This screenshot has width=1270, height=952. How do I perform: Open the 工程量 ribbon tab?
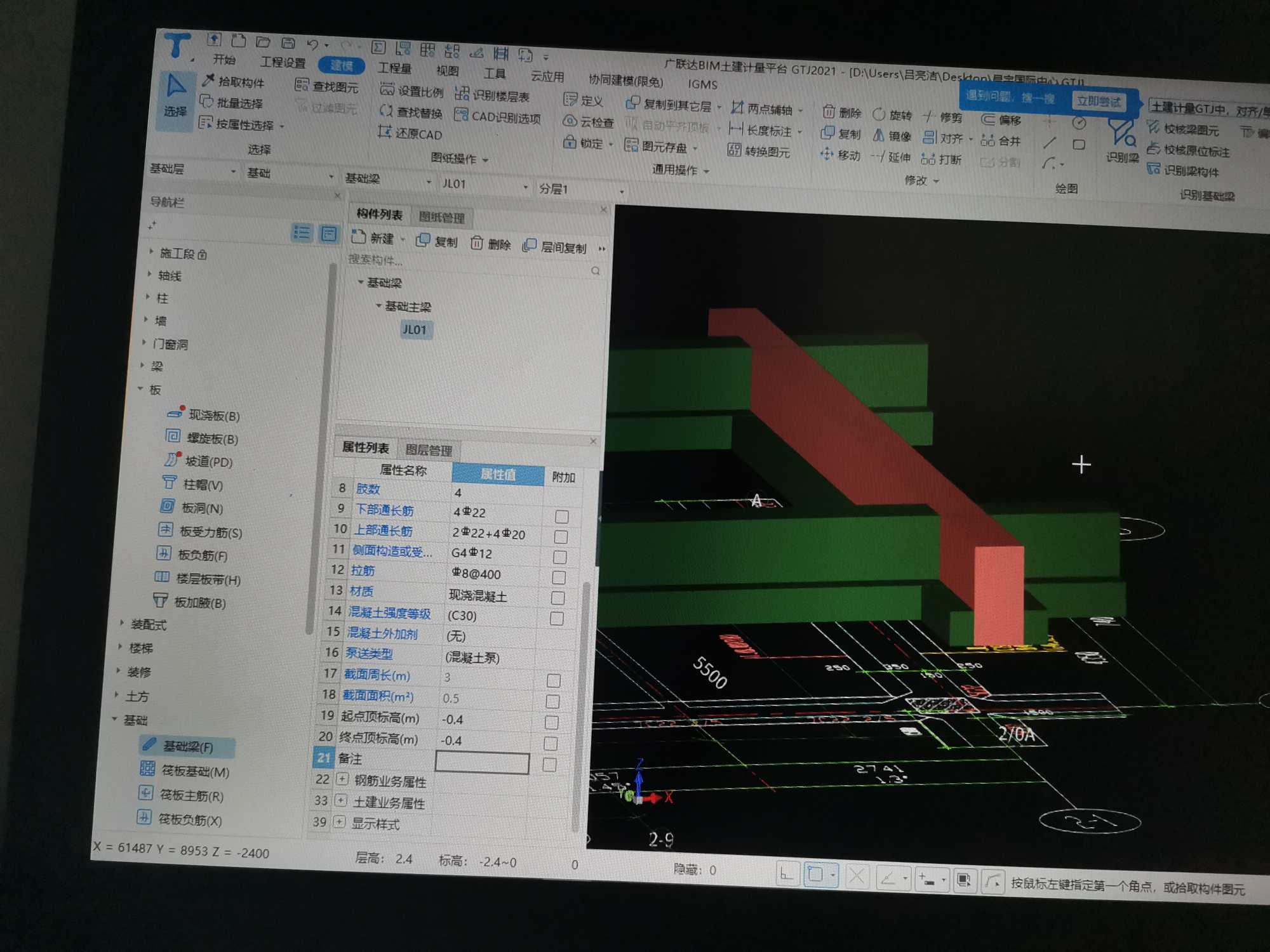click(x=395, y=68)
